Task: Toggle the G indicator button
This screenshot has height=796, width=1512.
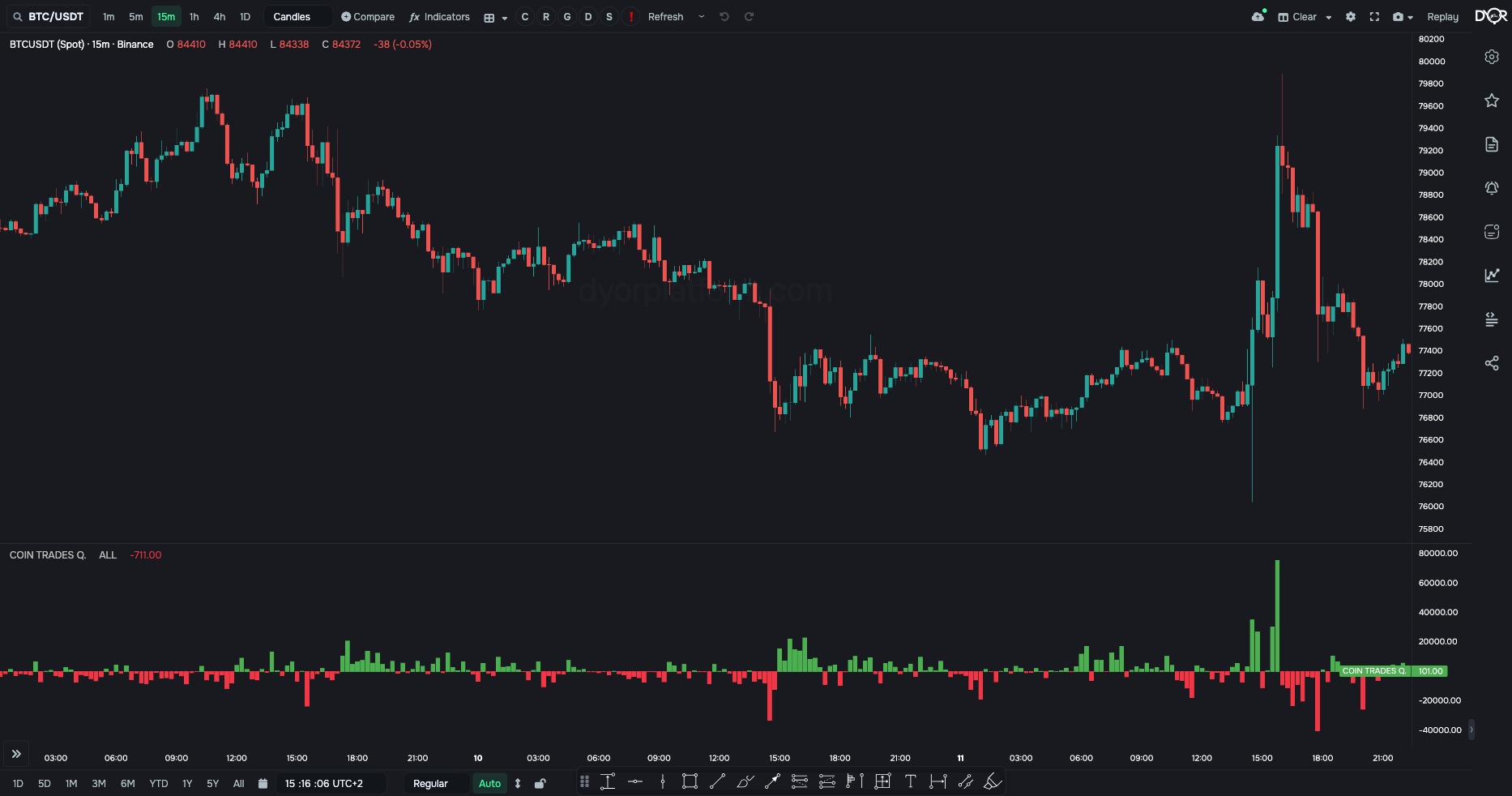Action: pyautogui.click(x=567, y=17)
